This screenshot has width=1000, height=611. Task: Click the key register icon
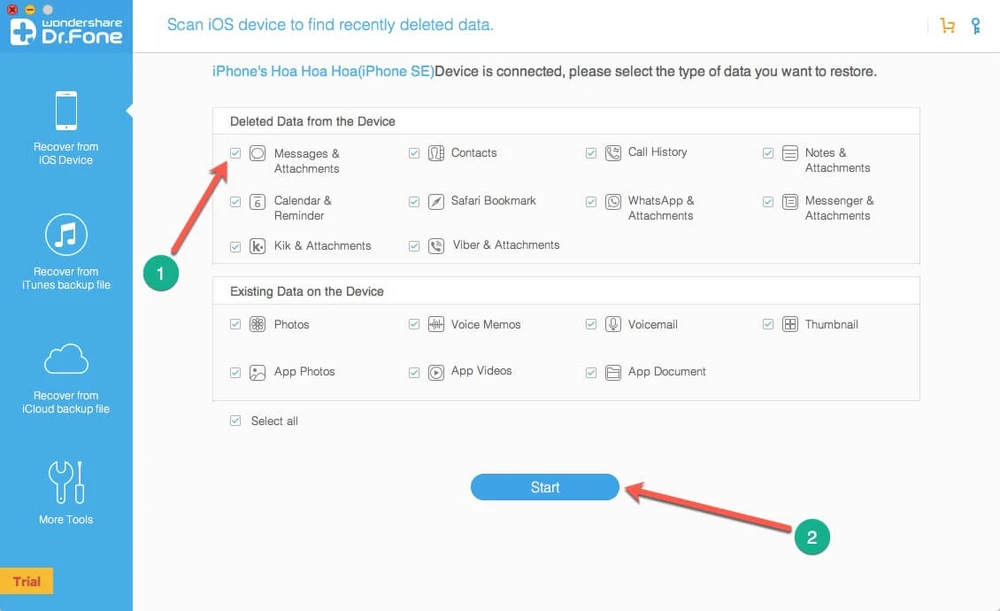[975, 26]
